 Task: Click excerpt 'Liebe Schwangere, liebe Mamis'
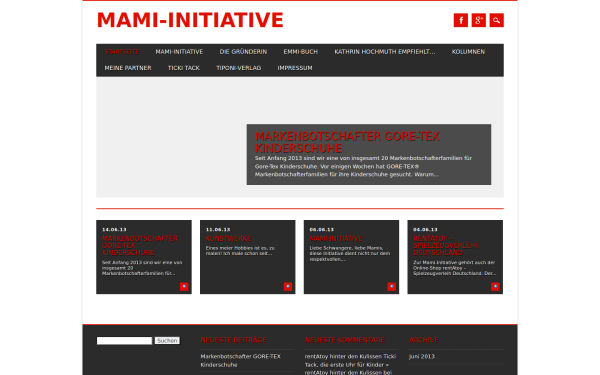(349, 253)
